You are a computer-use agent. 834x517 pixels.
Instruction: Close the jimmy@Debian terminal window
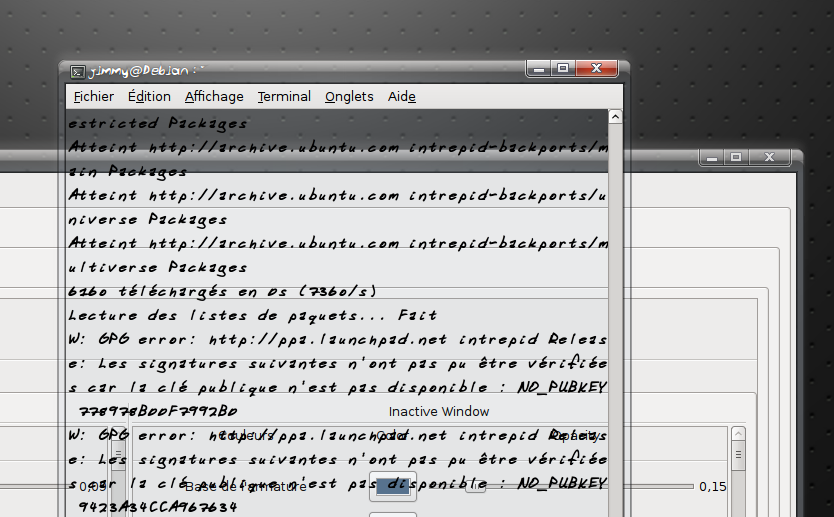pyautogui.click(x=596, y=69)
